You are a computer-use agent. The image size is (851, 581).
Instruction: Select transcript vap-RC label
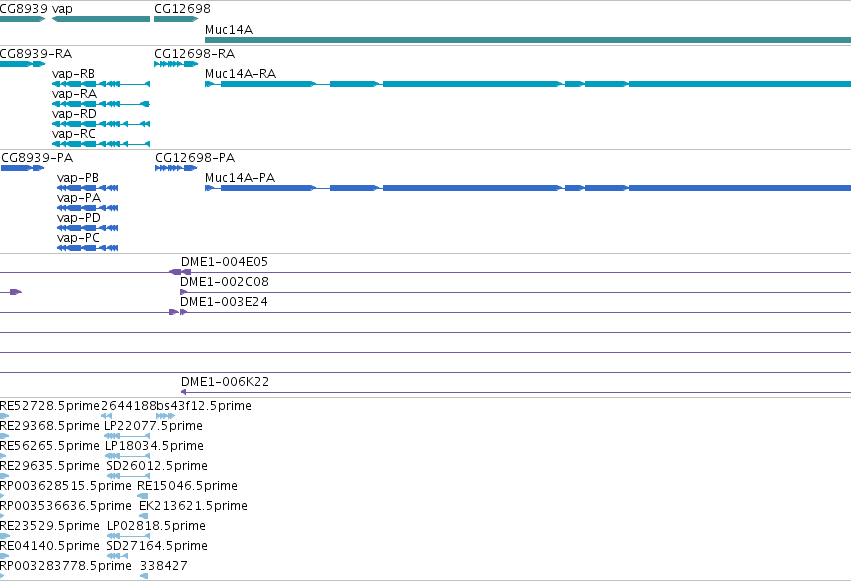(74, 134)
